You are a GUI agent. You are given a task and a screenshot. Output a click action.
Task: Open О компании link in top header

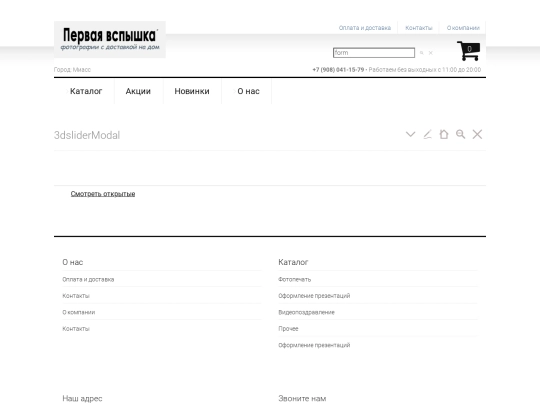point(463,28)
